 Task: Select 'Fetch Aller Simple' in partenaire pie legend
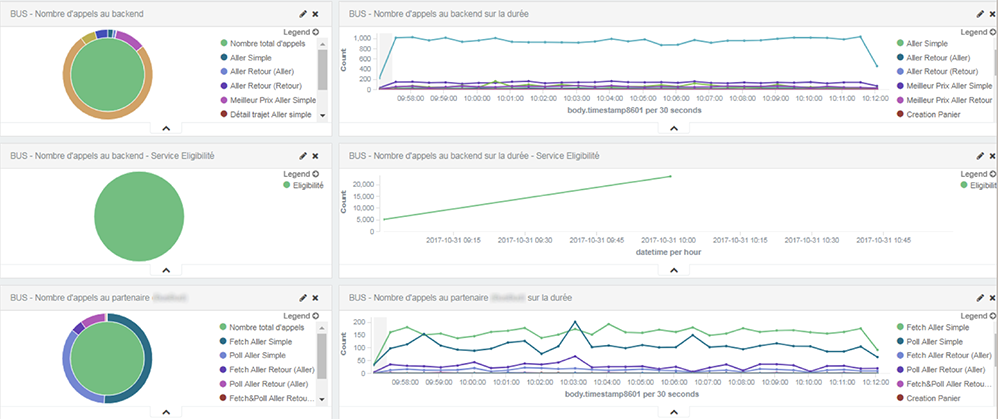tap(255, 341)
